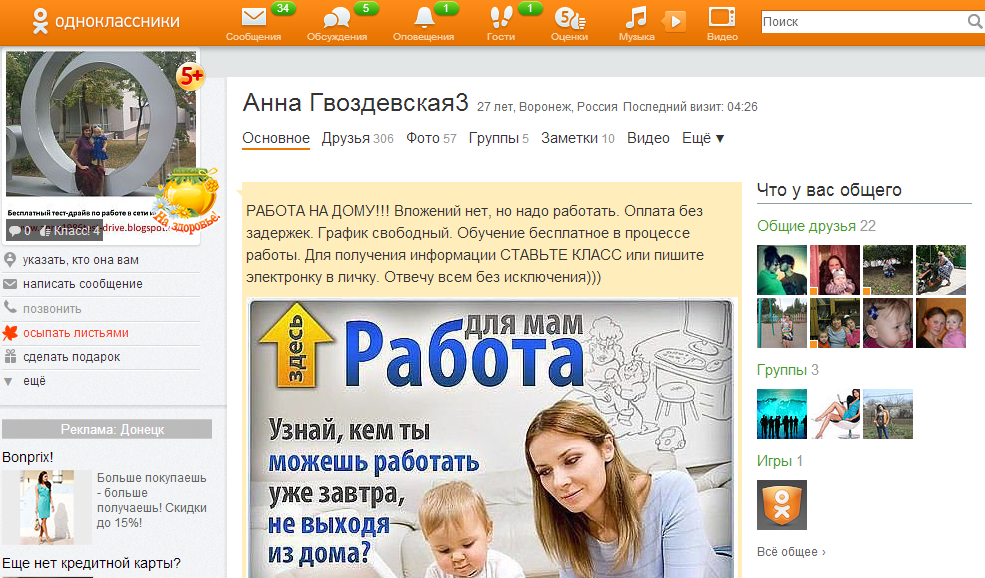985x578 pixels.
Task: Click the Работа для мам post image
Action: [491, 439]
